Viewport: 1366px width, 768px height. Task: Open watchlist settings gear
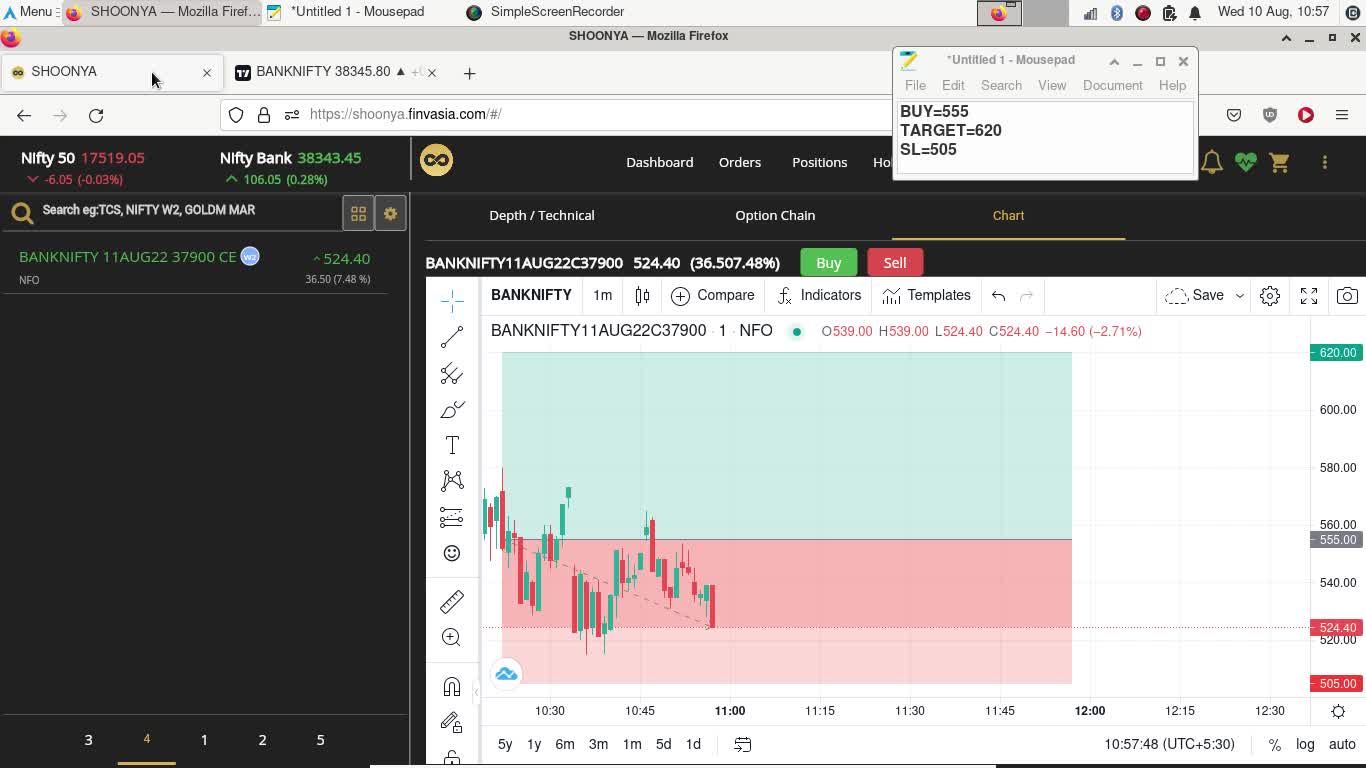pos(391,213)
